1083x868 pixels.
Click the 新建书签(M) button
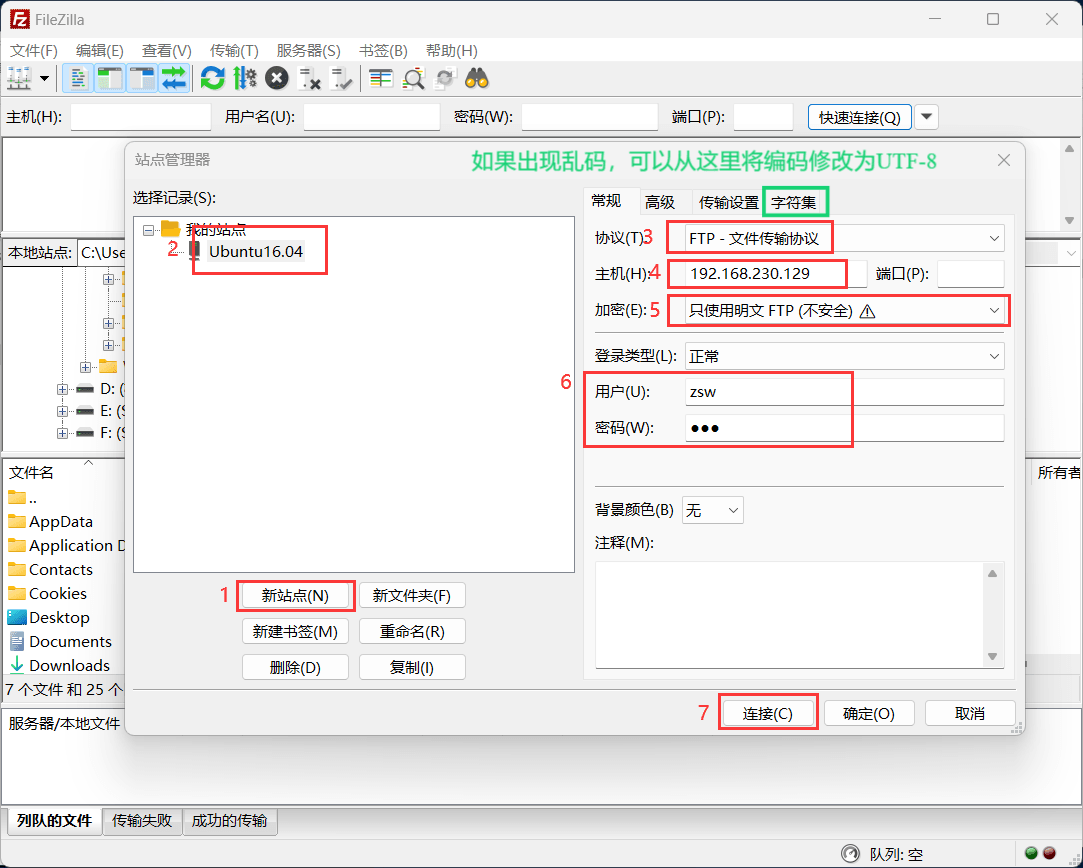pyautogui.click(x=296, y=631)
